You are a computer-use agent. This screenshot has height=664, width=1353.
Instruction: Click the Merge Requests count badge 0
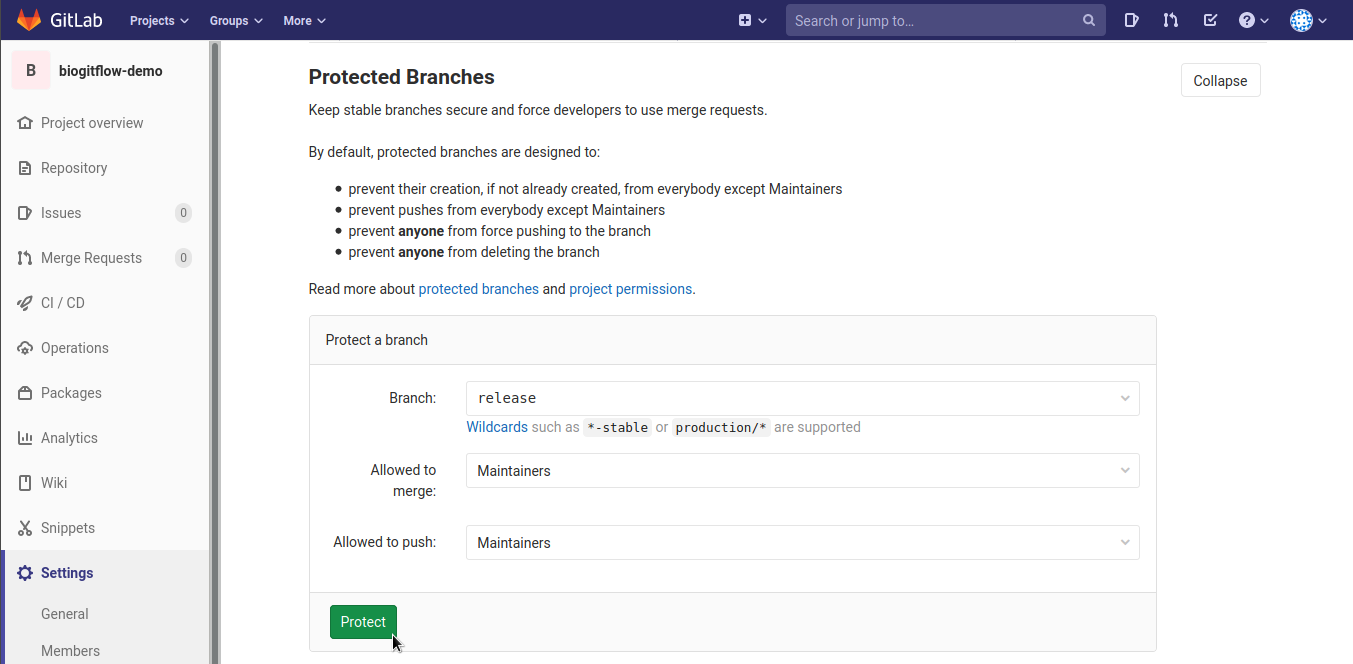click(183, 258)
